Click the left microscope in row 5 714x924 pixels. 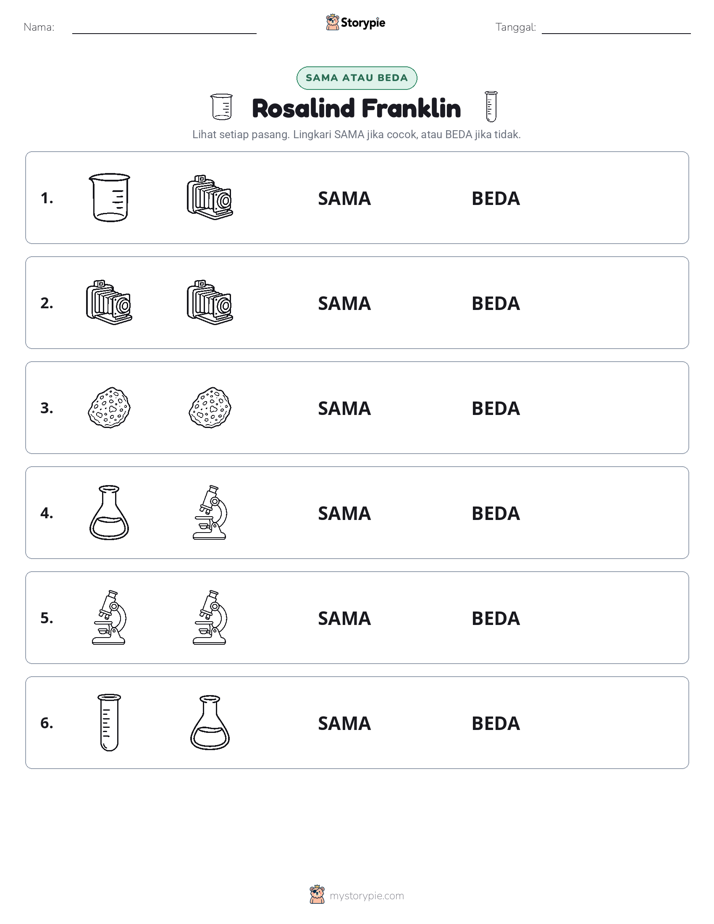(x=109, y=617)
